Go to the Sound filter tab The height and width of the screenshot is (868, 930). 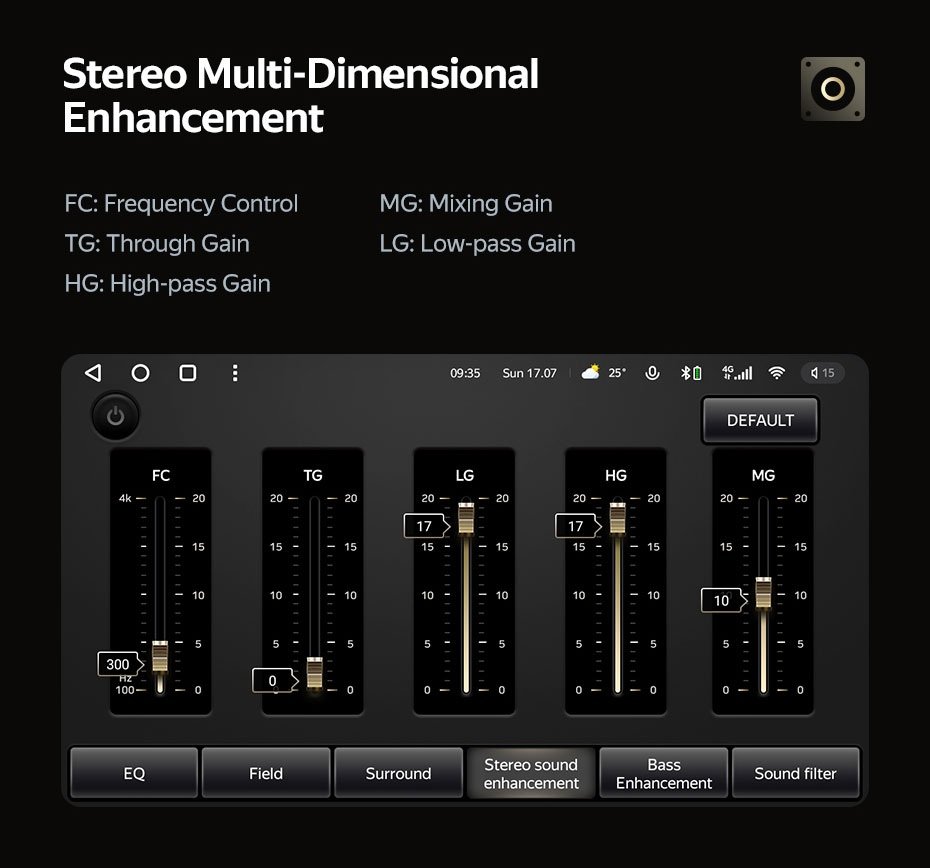pos(795,773)
